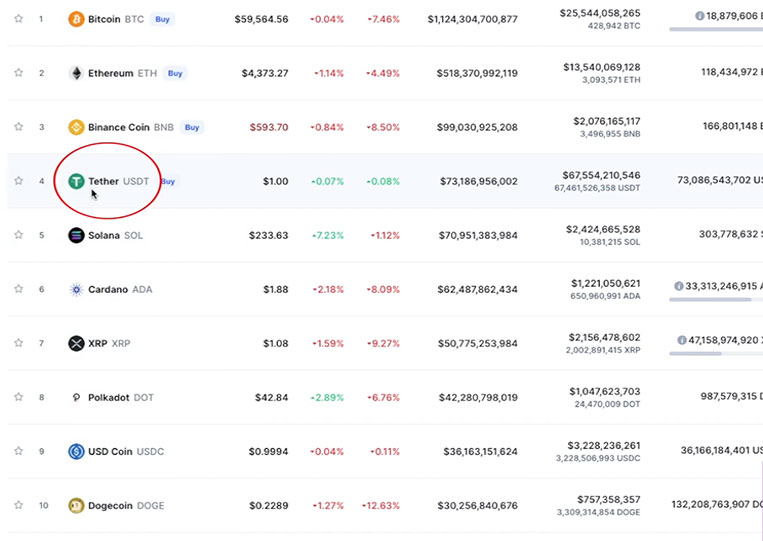Click XRP market cap $50,775,253,984

pos(478,343)
